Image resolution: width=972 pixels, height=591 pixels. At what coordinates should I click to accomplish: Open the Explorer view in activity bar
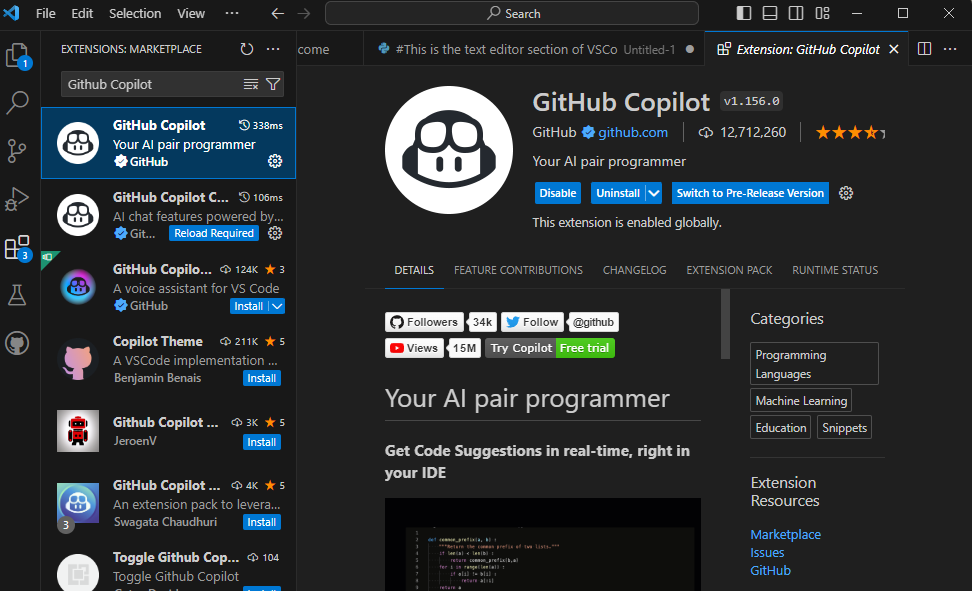click(18, 55)
